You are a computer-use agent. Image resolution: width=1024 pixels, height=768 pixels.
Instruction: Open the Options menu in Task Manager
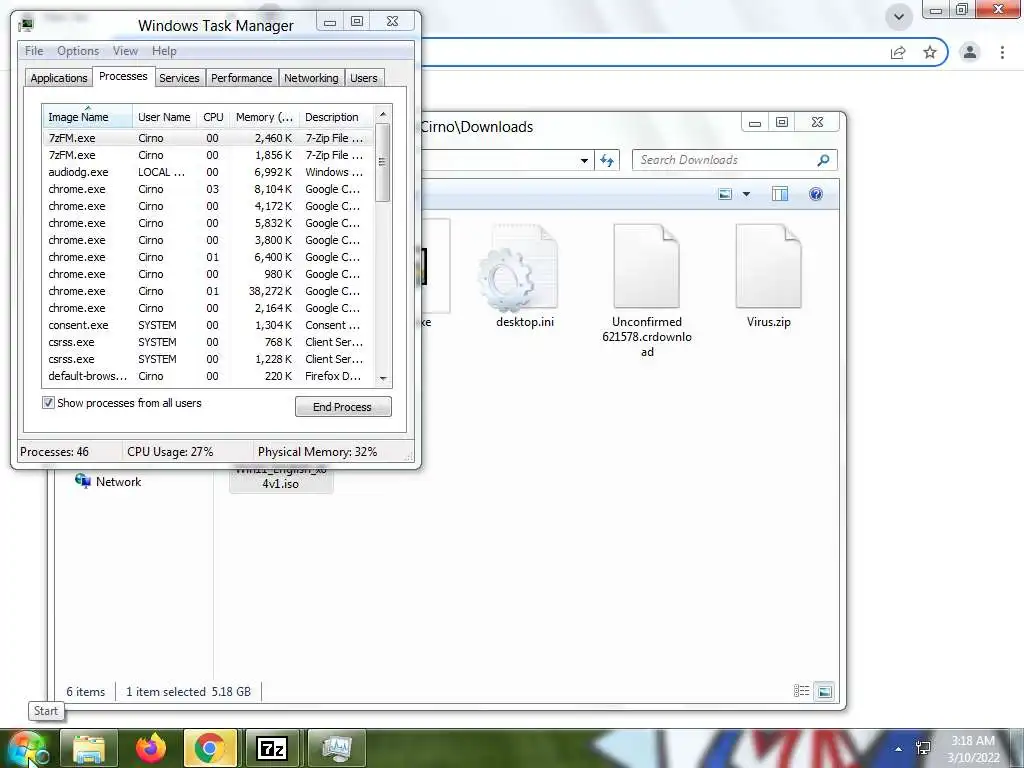tap(78, 51)
